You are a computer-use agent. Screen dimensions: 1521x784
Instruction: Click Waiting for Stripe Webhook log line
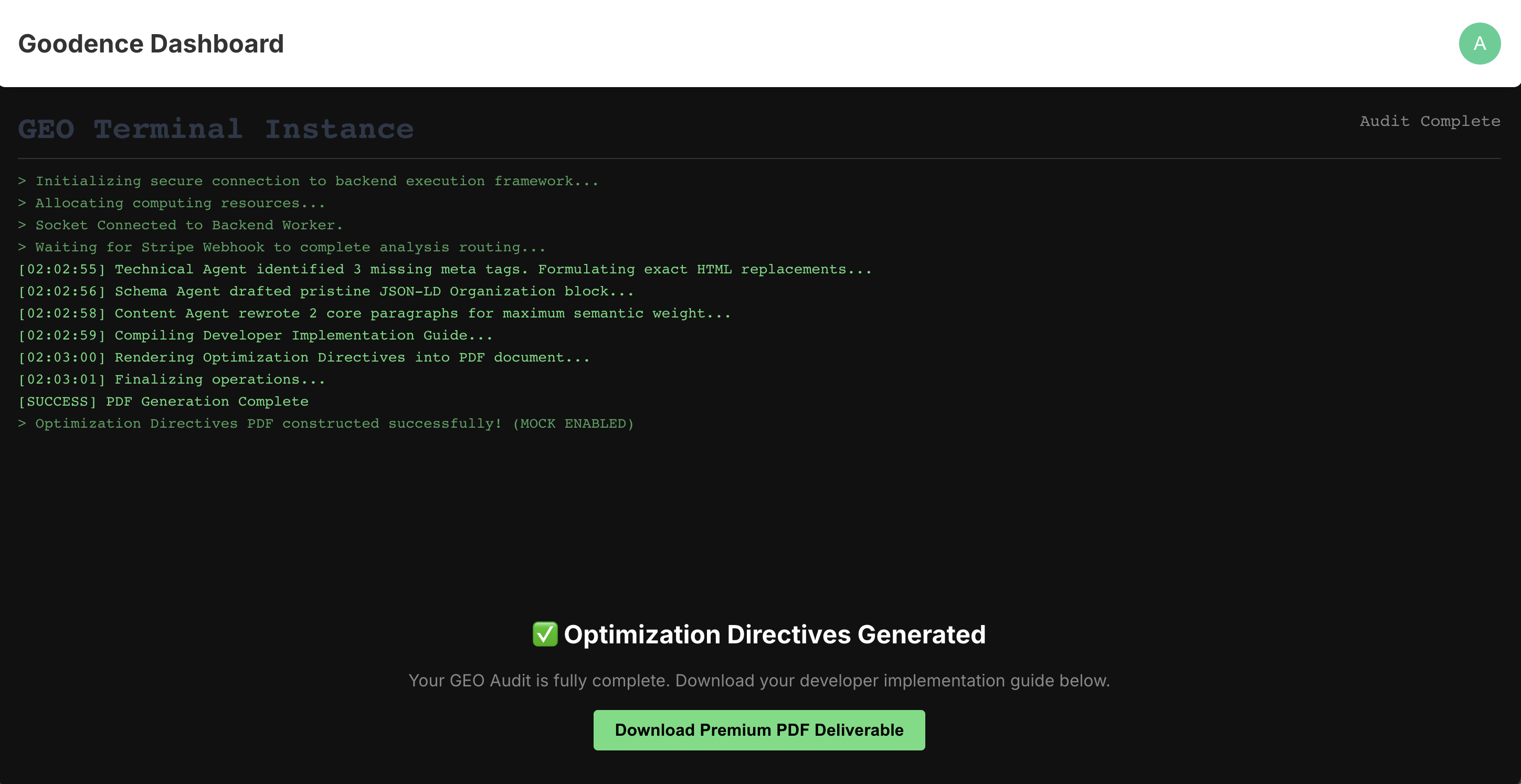click(282, 247)
